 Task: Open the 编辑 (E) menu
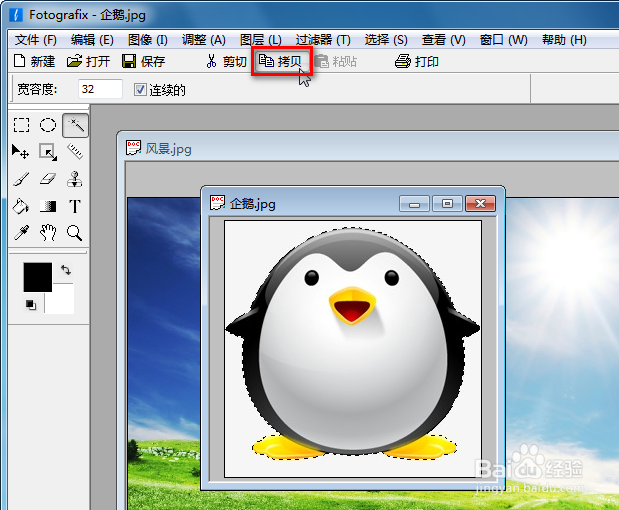pos(92,40)
